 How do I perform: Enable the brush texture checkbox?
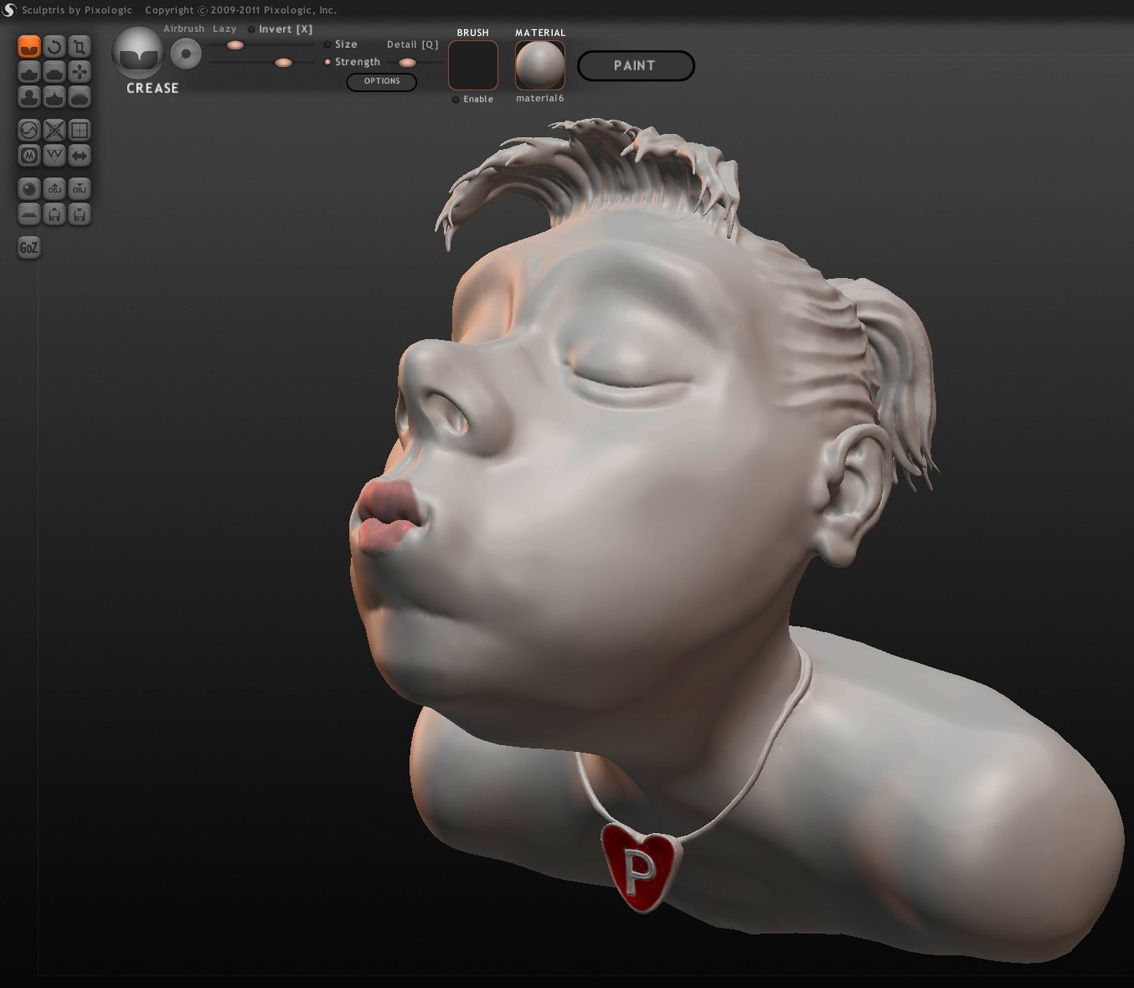[x=456, y=99]
